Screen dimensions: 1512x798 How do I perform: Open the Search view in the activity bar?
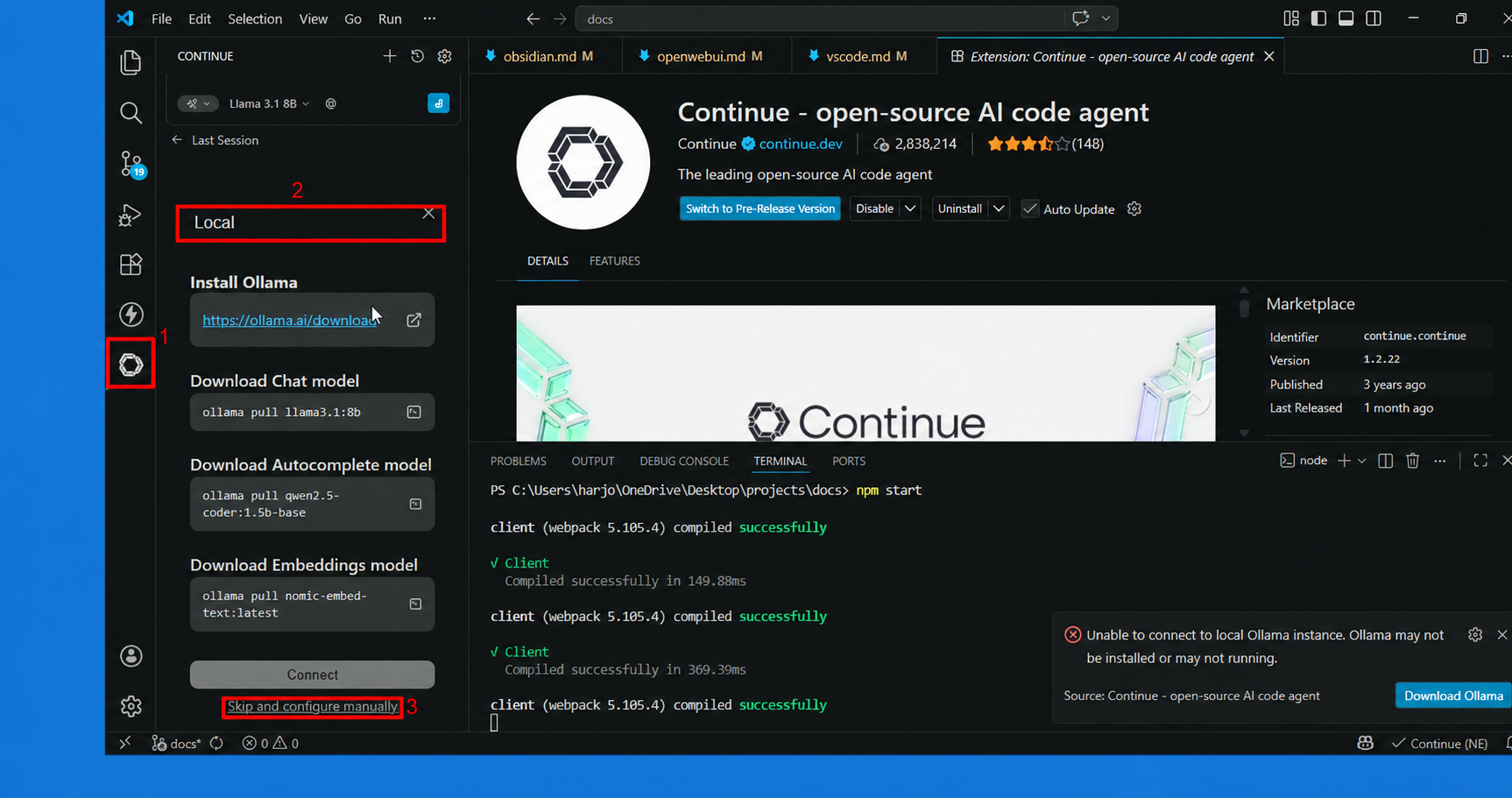pyautogui.click(x=131, y=112)
